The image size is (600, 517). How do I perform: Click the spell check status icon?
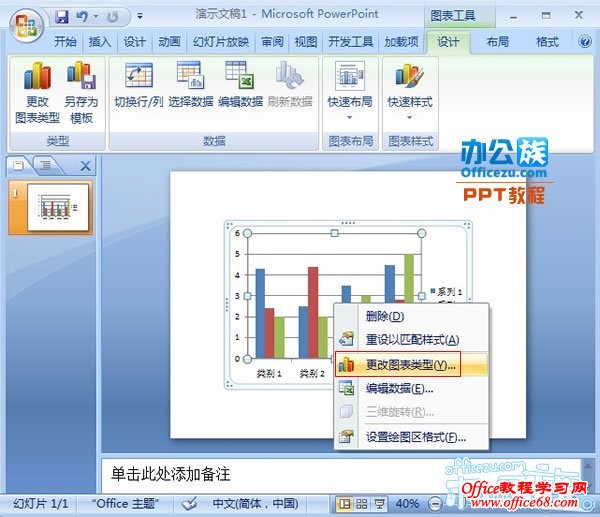point(189,504)
